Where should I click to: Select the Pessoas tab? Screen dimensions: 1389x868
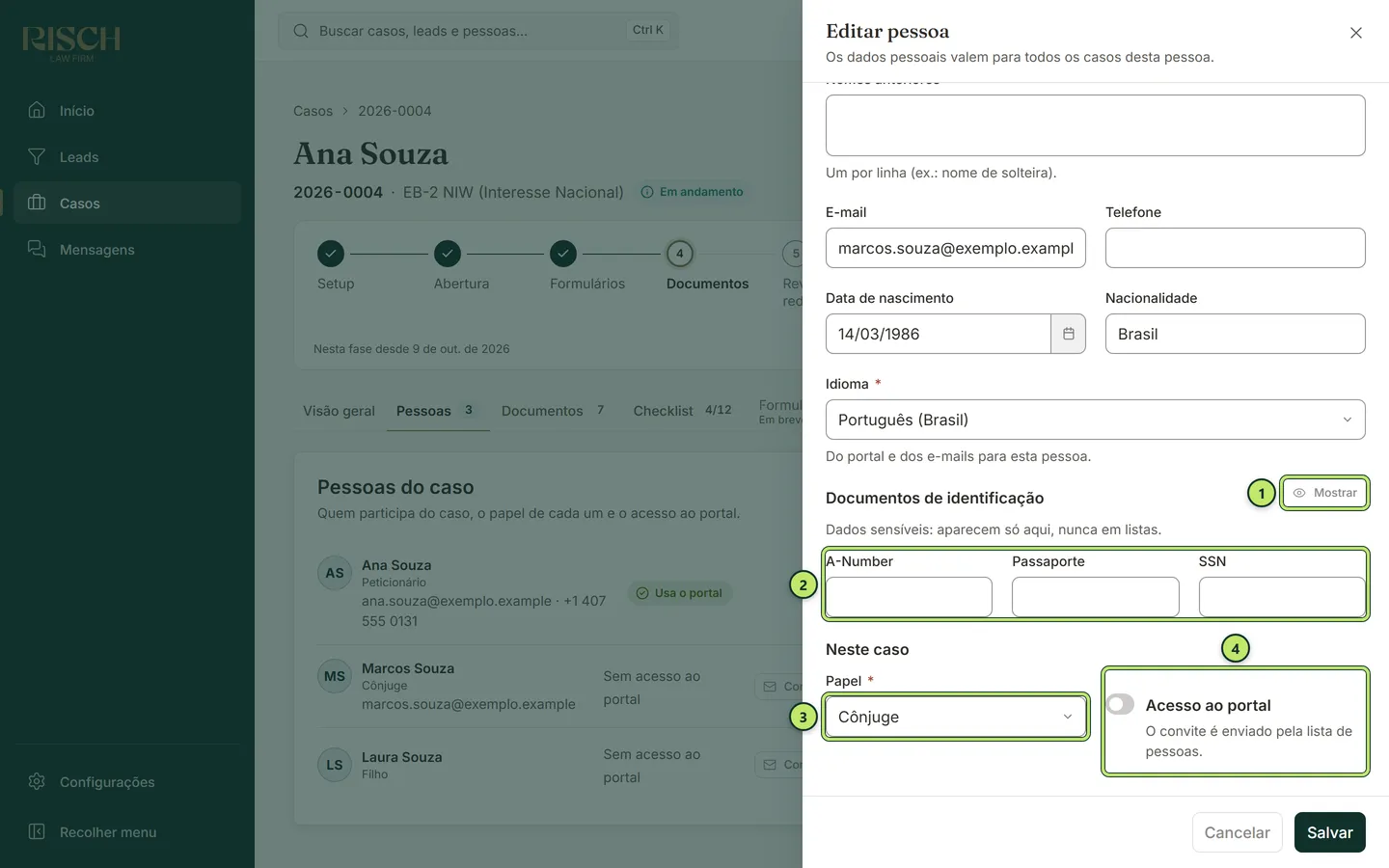tap(438, 411)
